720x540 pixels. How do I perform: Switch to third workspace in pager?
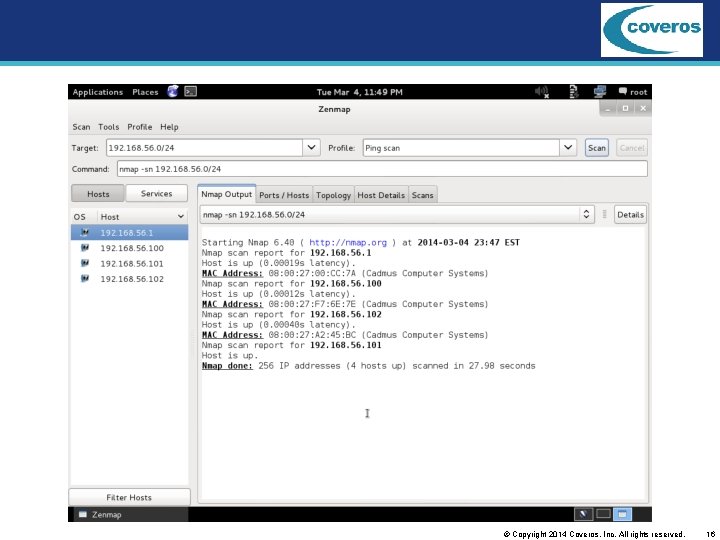tap(622, 514)
